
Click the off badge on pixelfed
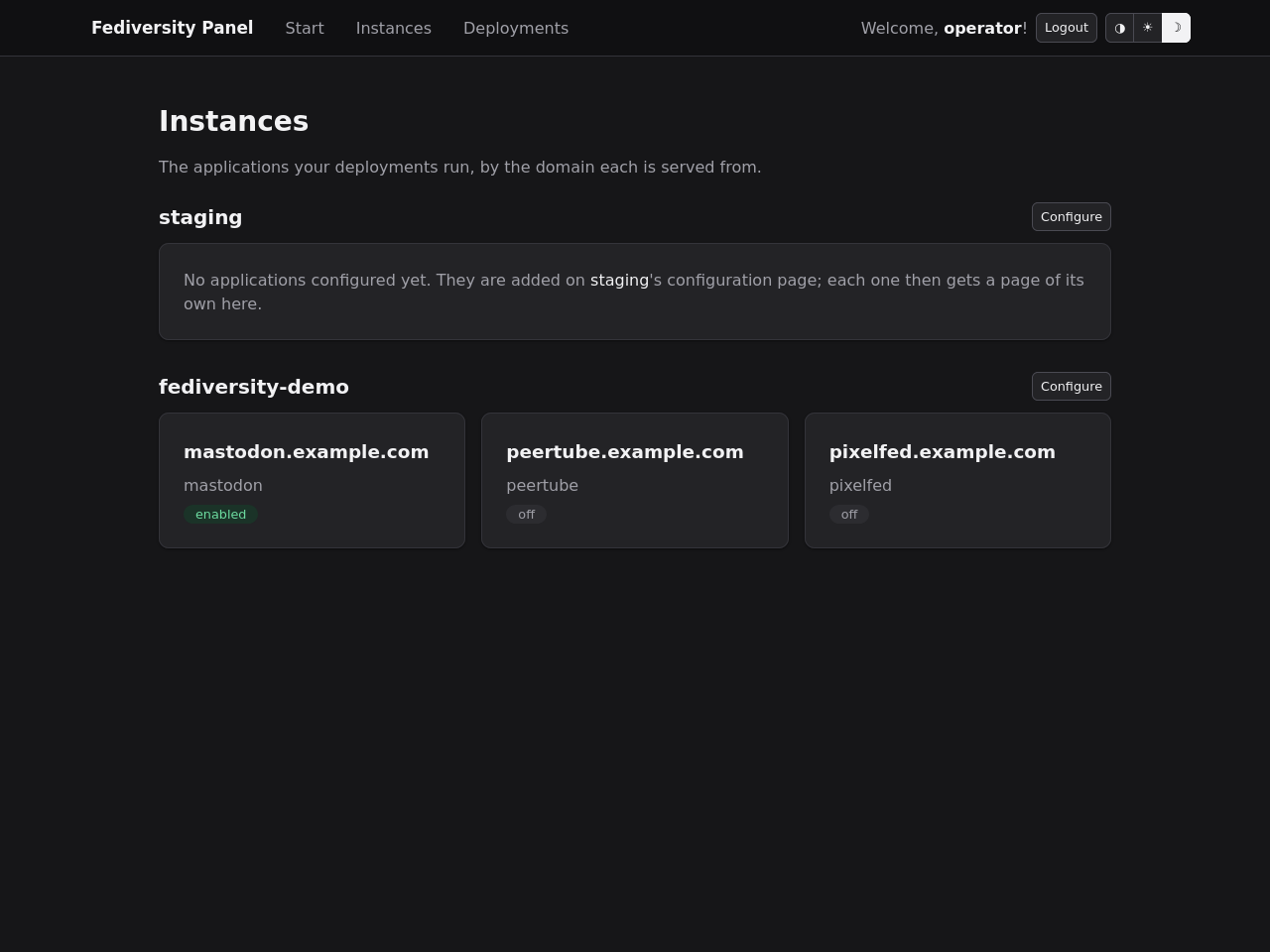tap(849, 514)
